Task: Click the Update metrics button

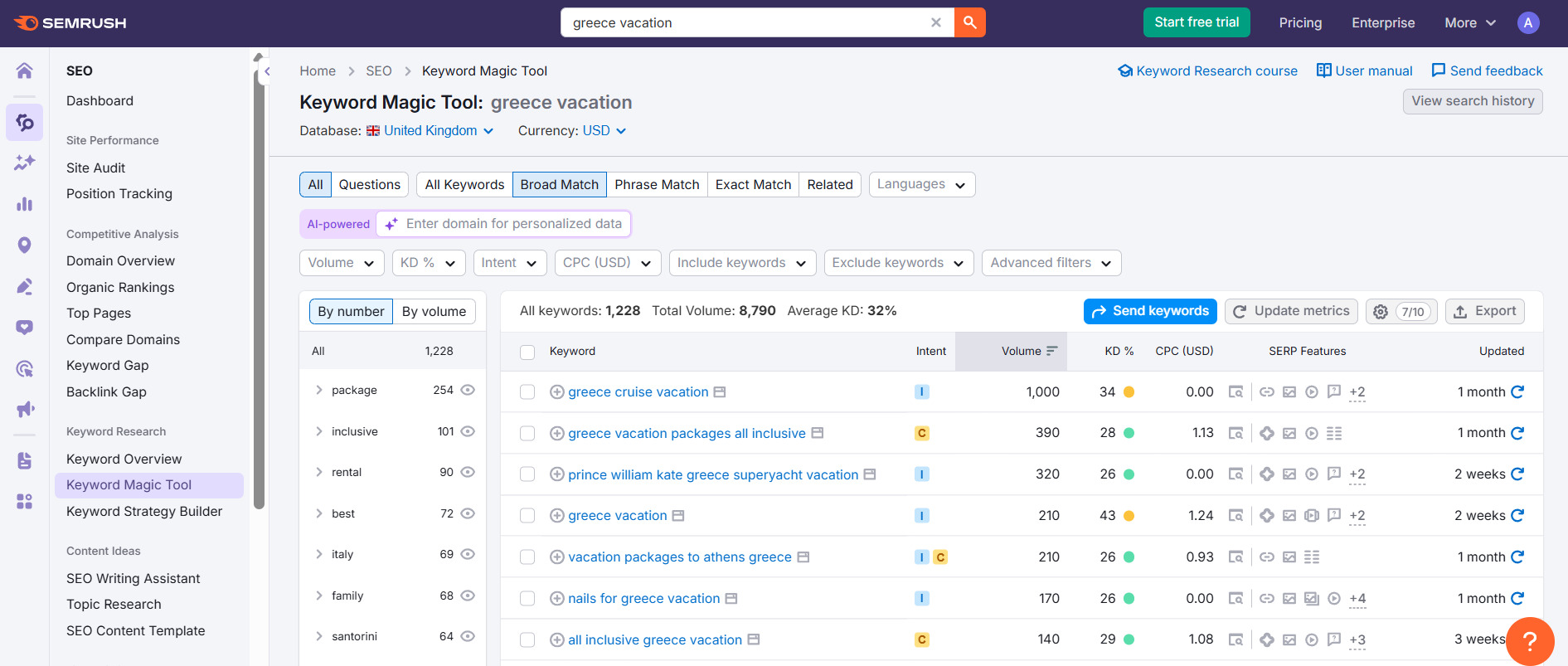Action: click(1291, 311)
